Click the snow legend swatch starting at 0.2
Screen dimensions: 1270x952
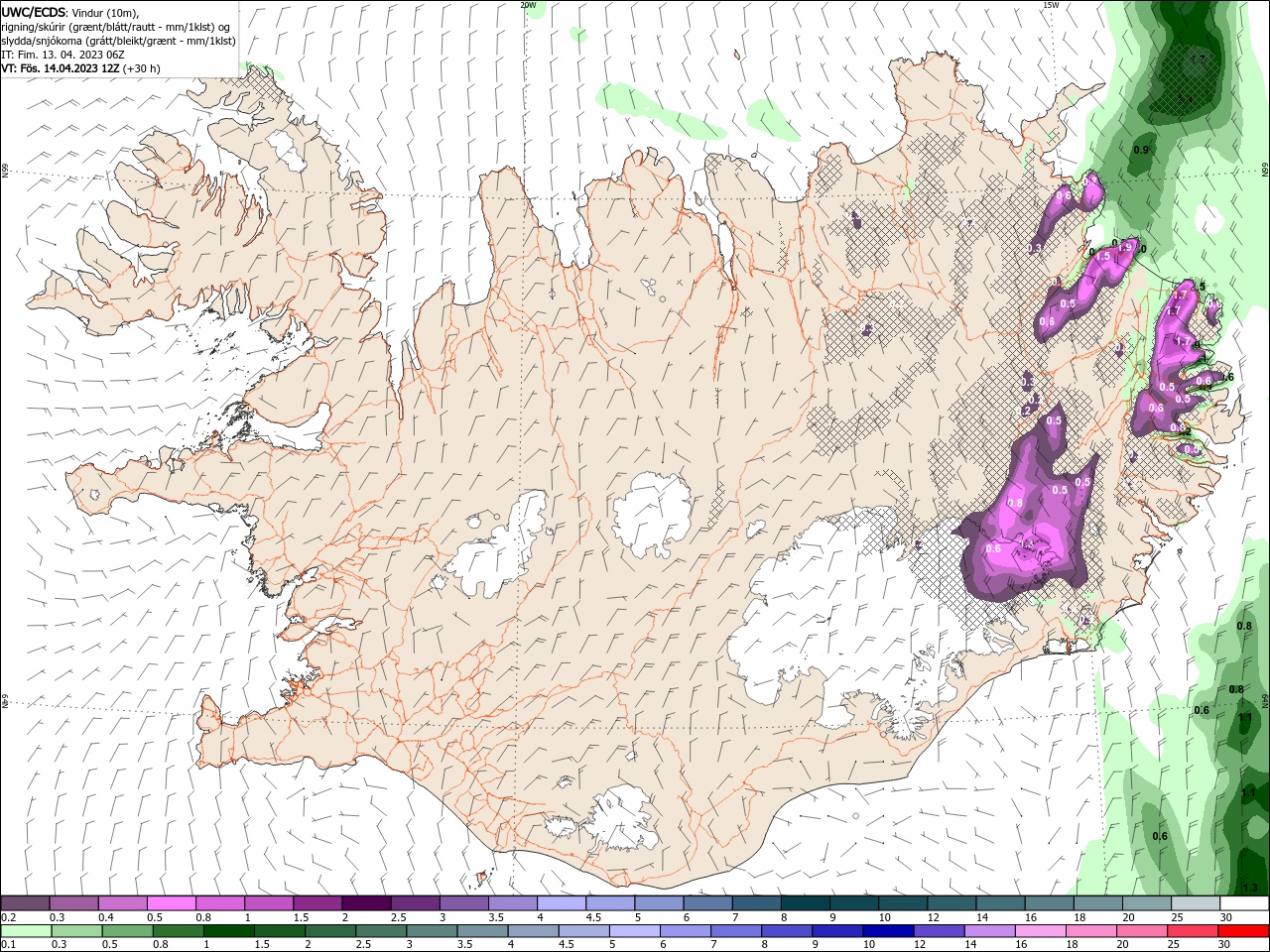[x=25, y=903]
